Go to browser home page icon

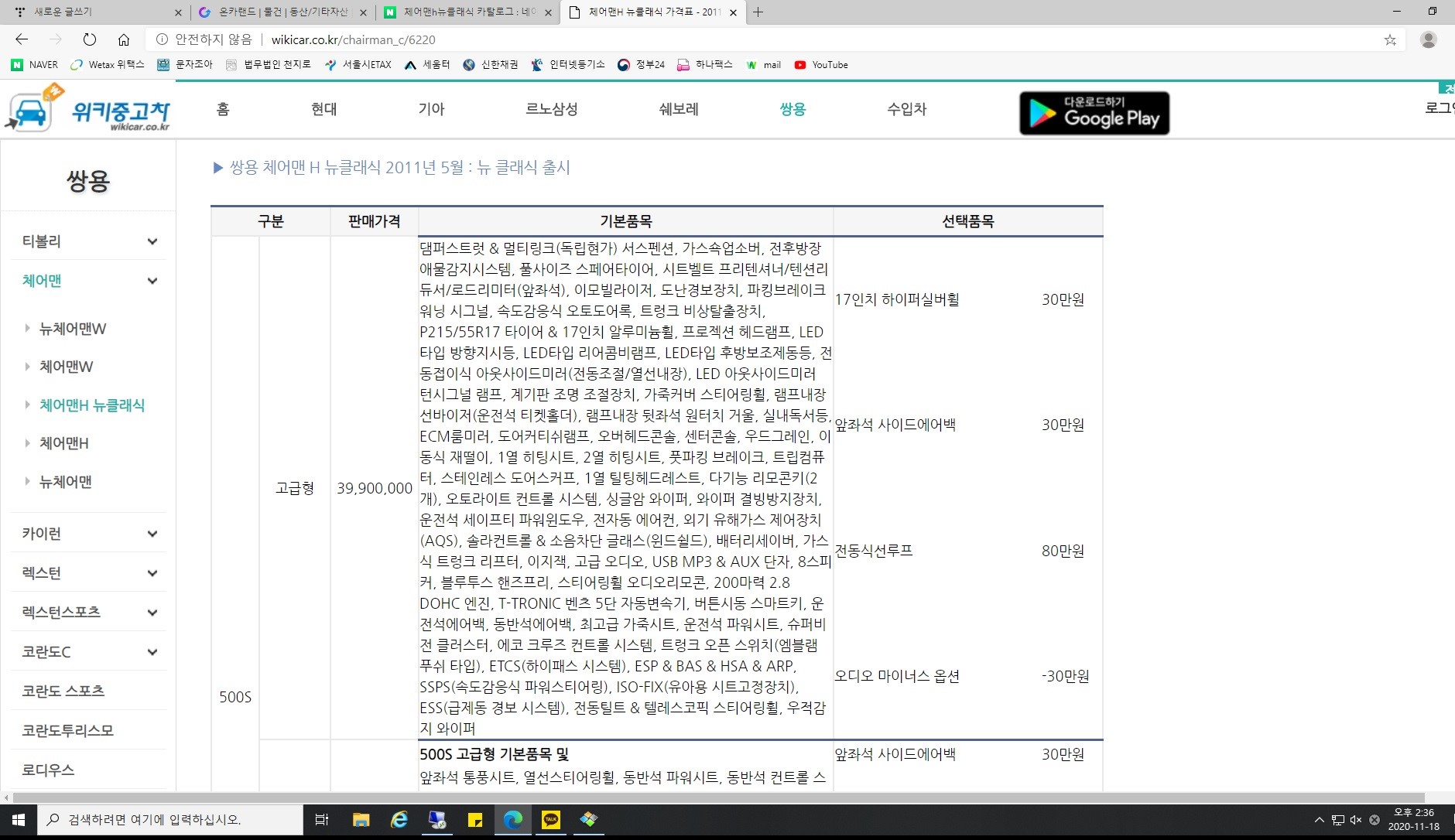click(124, 39)
